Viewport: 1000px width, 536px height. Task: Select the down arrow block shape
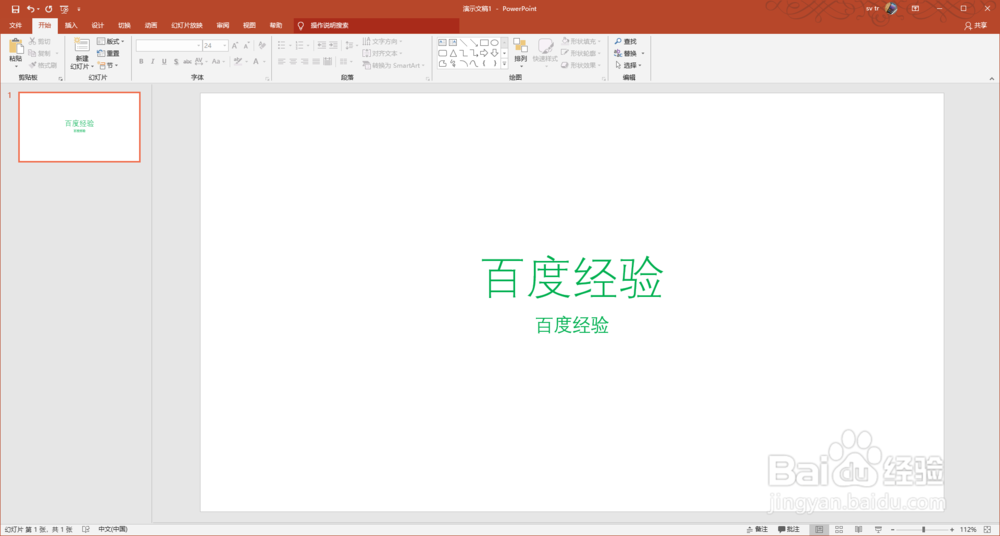[x=494, y=53]
